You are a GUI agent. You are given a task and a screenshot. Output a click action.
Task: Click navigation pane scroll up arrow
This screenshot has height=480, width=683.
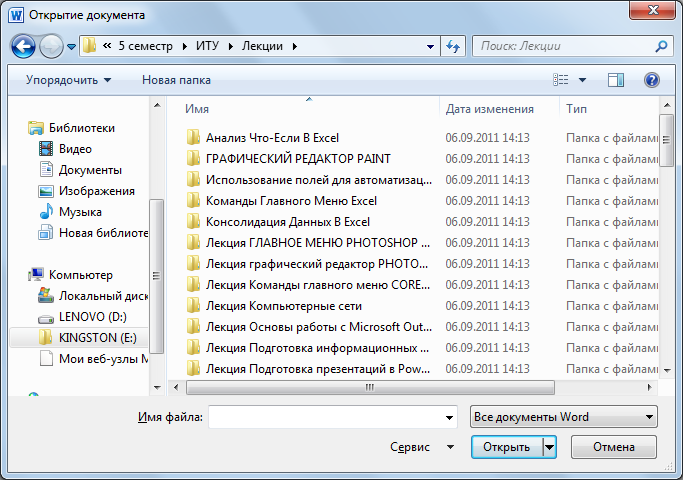[157, 105]
